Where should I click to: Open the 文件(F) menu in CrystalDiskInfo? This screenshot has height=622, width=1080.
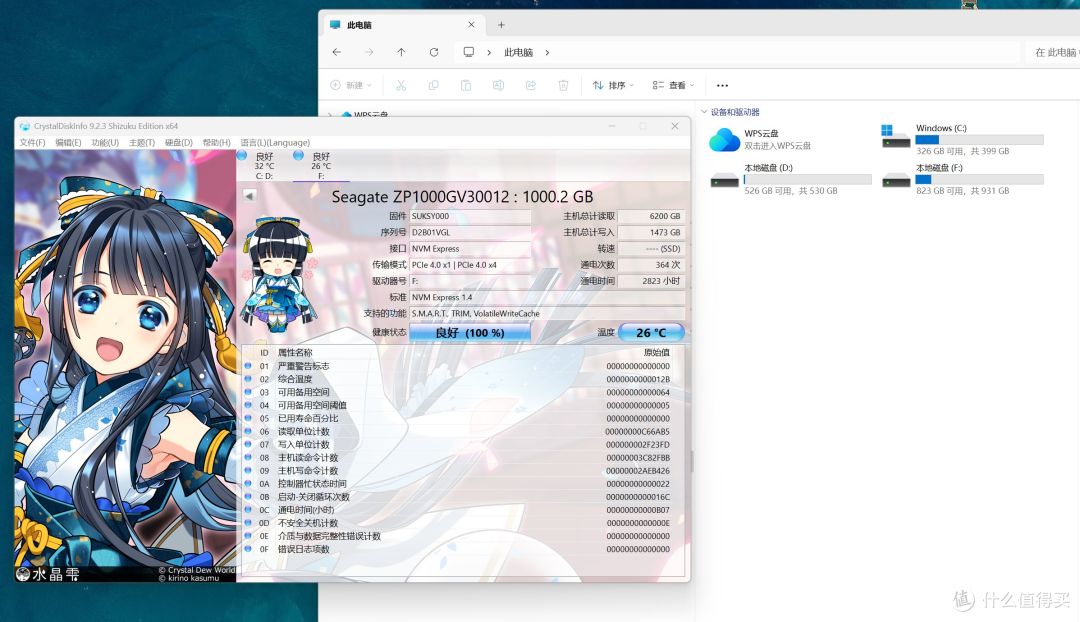click(32, 143)
